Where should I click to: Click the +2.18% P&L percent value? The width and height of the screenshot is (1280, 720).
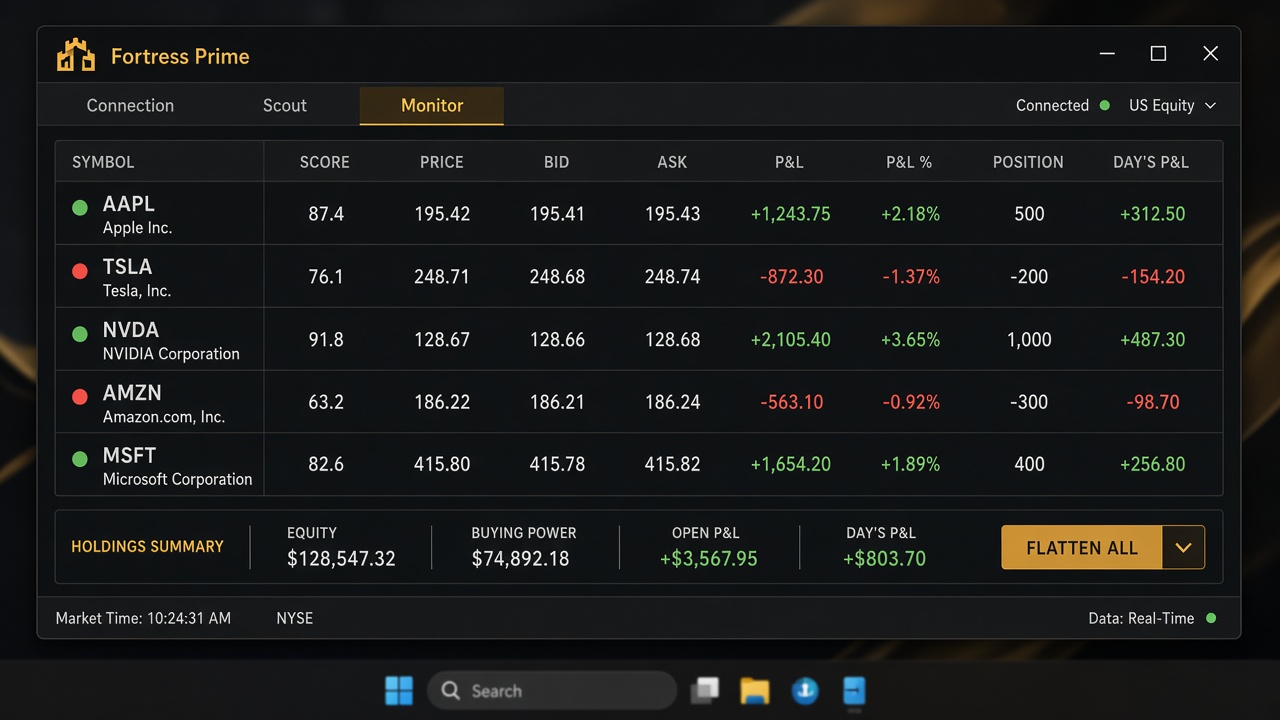point(910,214)
